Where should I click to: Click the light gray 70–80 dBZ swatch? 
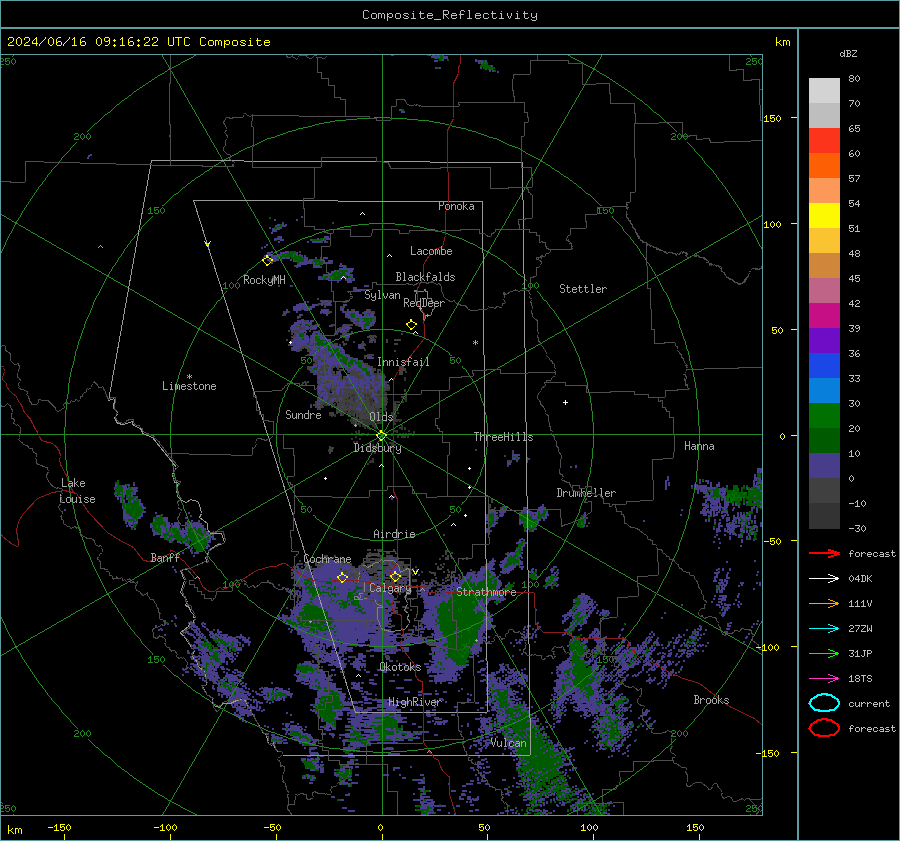pos(824,90)
